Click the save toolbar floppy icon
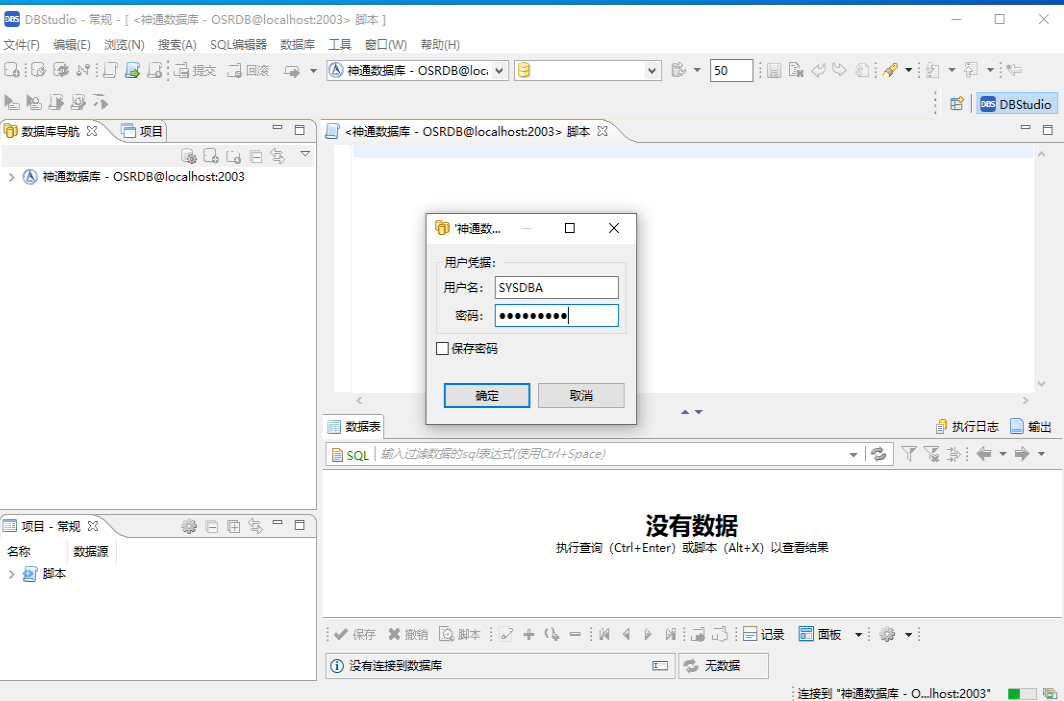1064x701 pixels. pos(774,70)
